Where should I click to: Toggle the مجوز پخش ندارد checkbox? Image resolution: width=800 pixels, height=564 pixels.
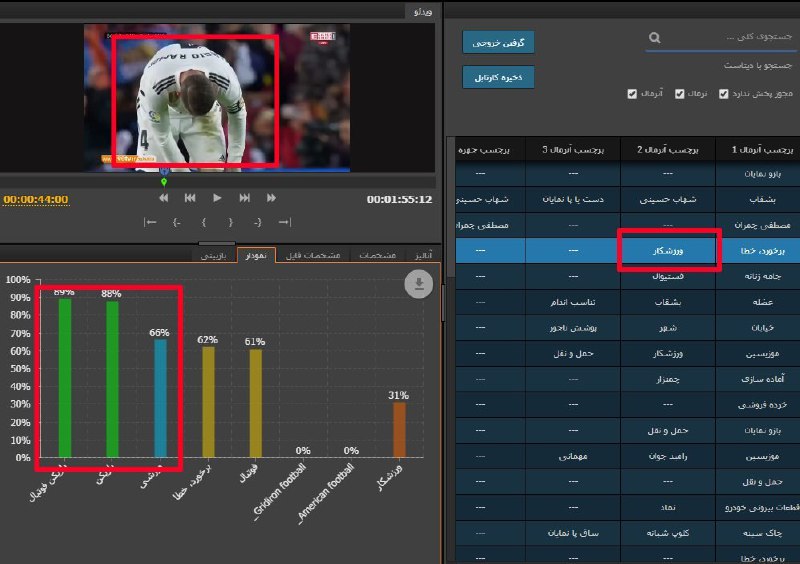tap(723, 94)
